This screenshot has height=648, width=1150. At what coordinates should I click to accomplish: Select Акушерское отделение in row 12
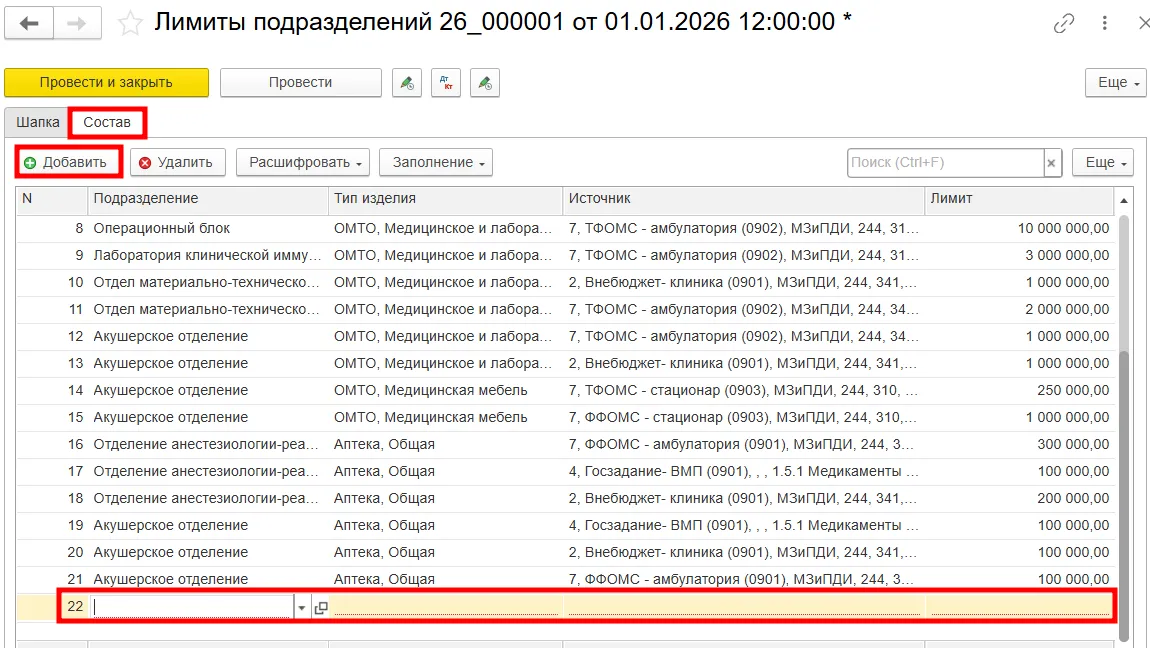pyautogui.click(x=208, y=336)
